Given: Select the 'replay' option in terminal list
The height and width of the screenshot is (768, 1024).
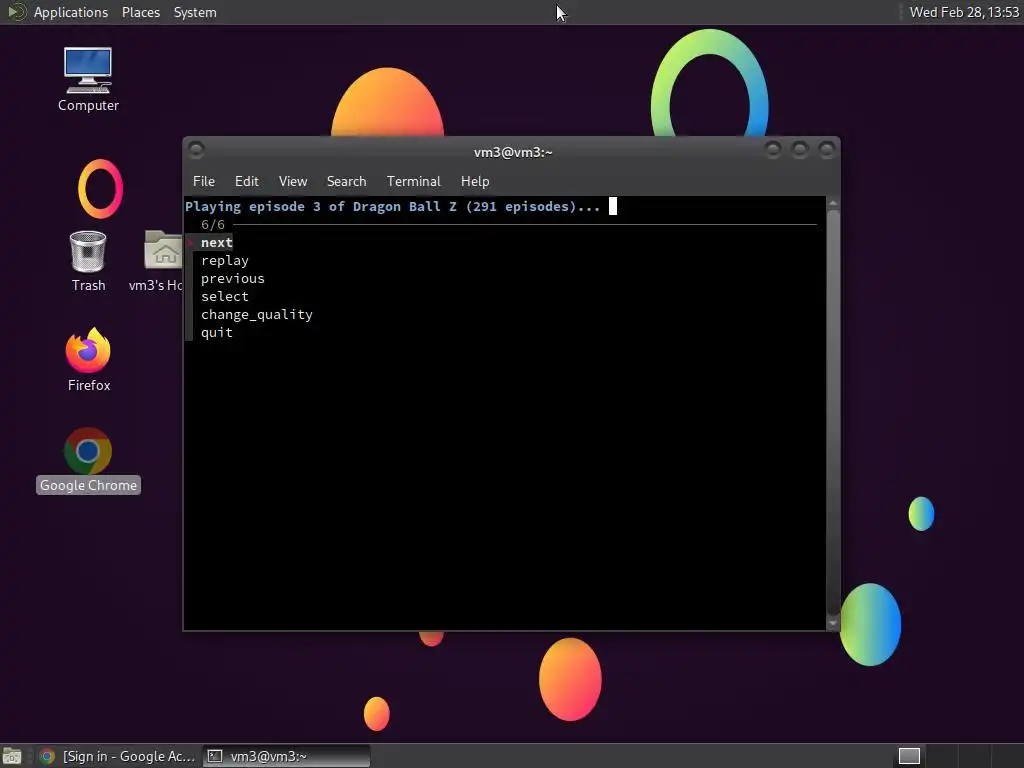Looking at the screenshot, I should [x=225, y=261].
